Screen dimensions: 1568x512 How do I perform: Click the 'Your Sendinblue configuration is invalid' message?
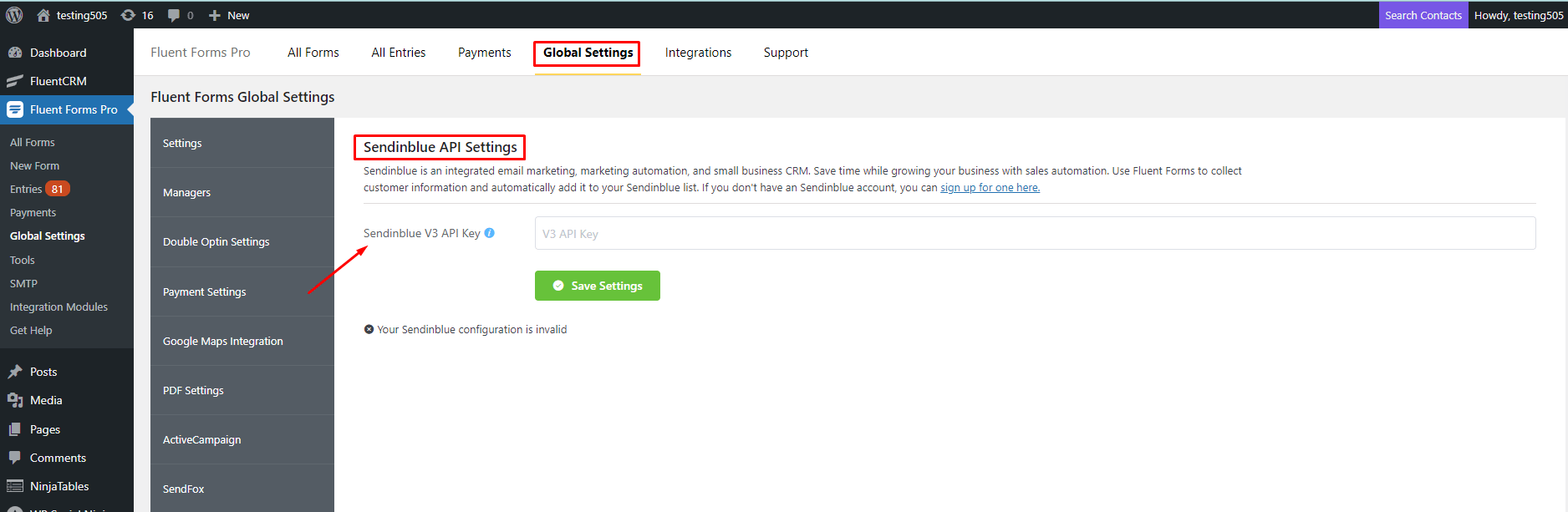point(472,329)
